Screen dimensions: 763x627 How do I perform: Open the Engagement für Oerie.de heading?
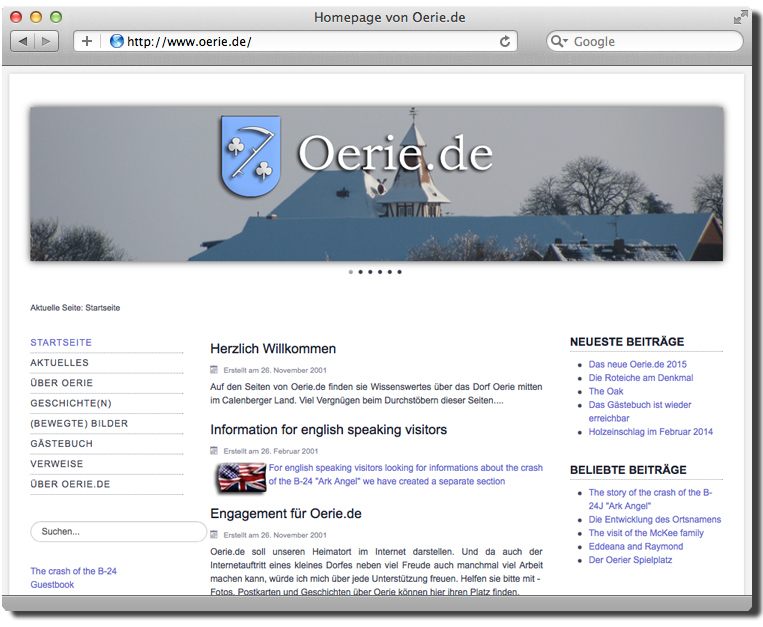point(286,514)
